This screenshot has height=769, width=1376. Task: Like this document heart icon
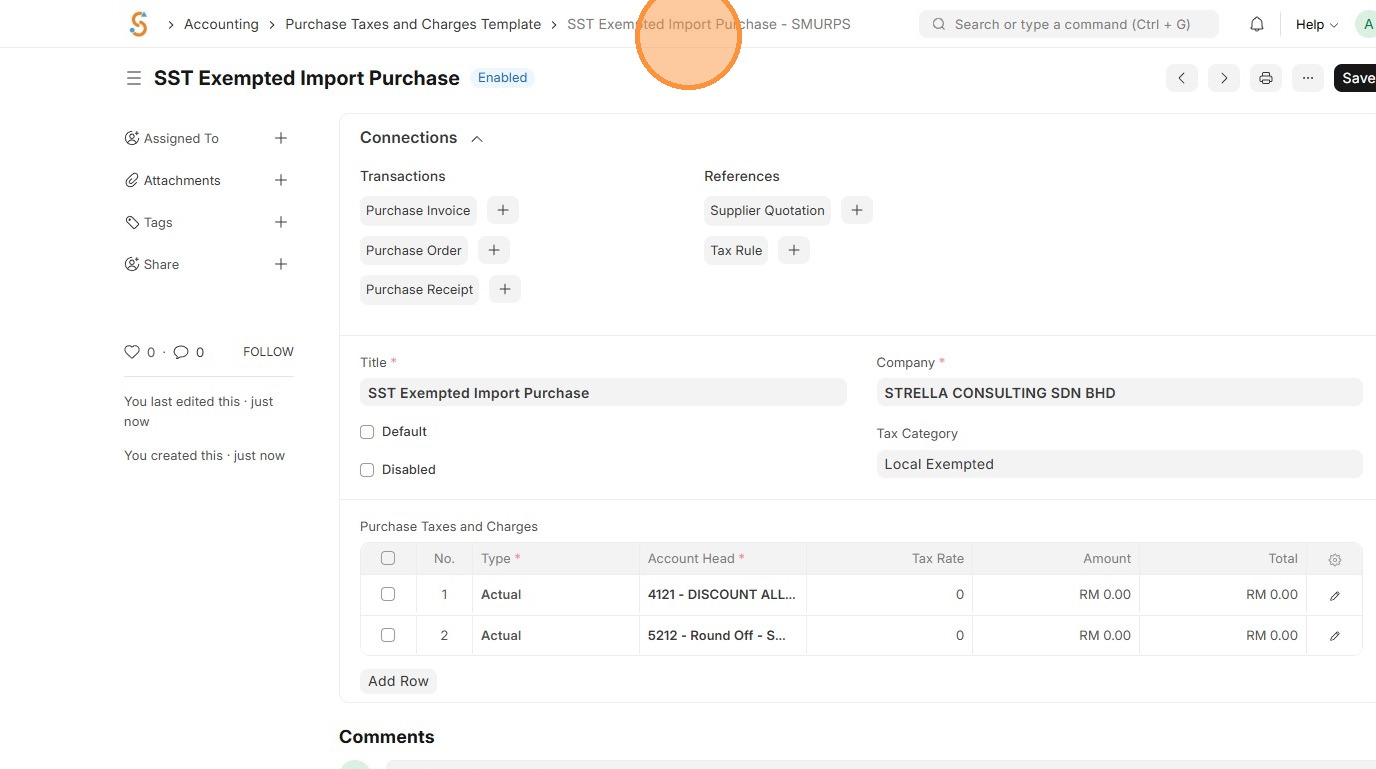point(132,352)
